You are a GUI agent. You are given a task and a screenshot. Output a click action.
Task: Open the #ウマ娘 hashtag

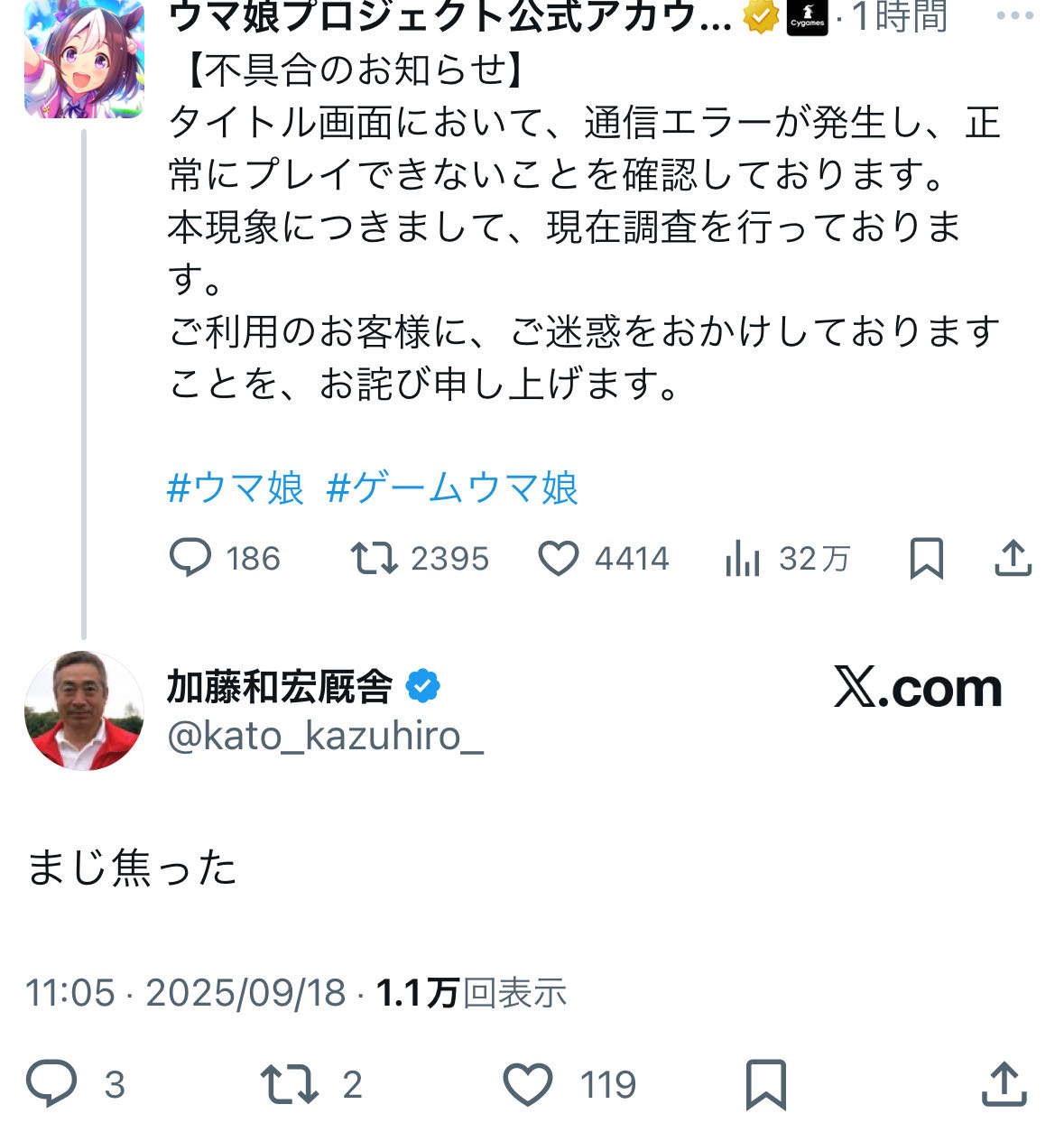point(236,488)
